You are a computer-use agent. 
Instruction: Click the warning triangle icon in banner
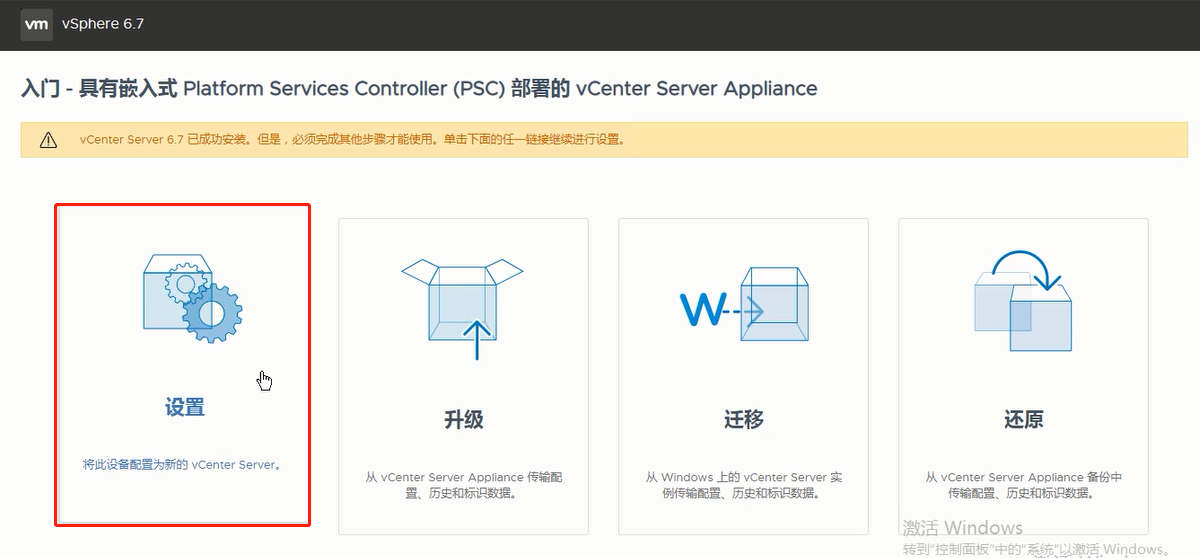click(48, 140)
